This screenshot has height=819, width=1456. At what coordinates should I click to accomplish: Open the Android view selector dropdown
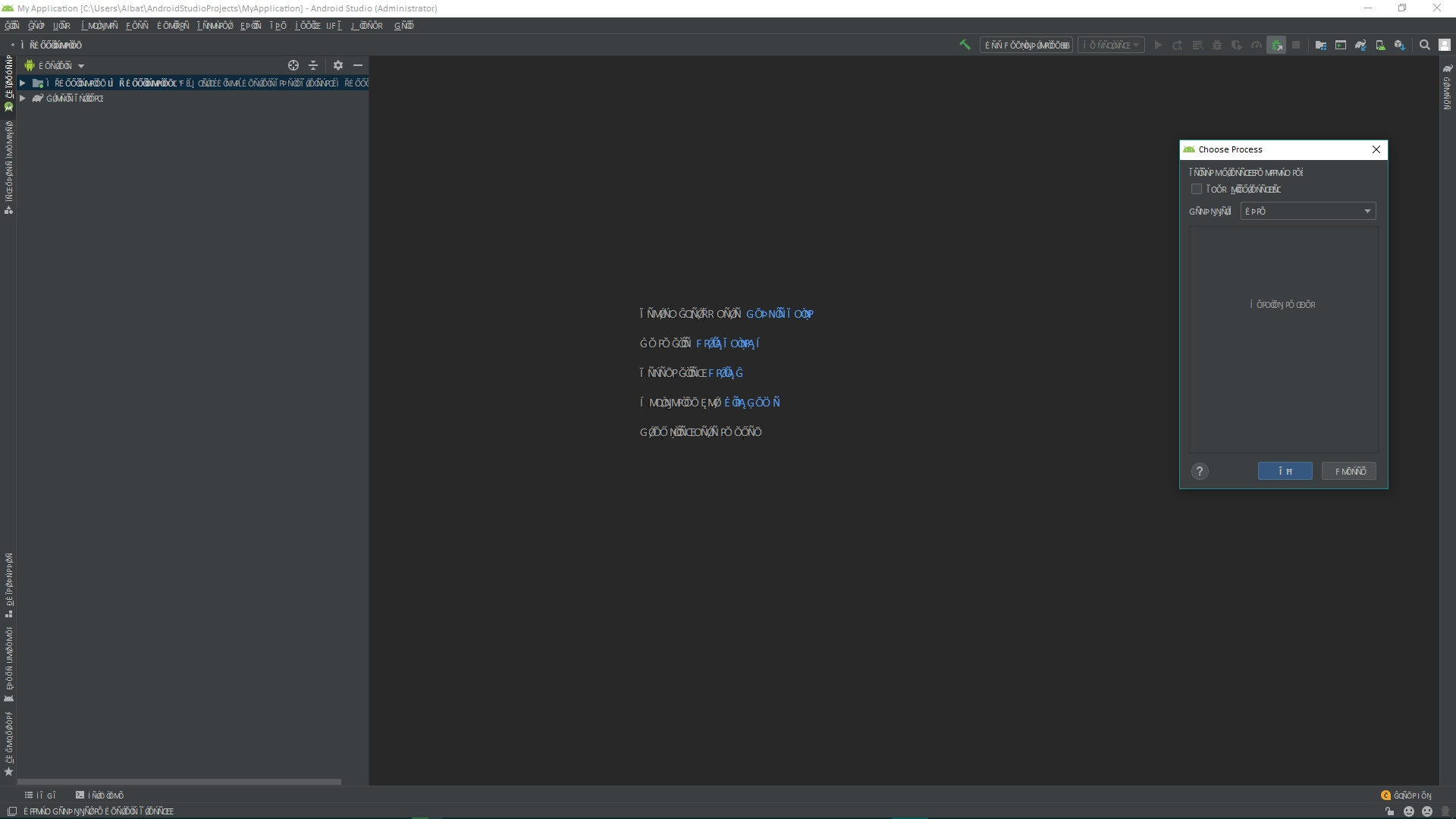coord(55,66)
